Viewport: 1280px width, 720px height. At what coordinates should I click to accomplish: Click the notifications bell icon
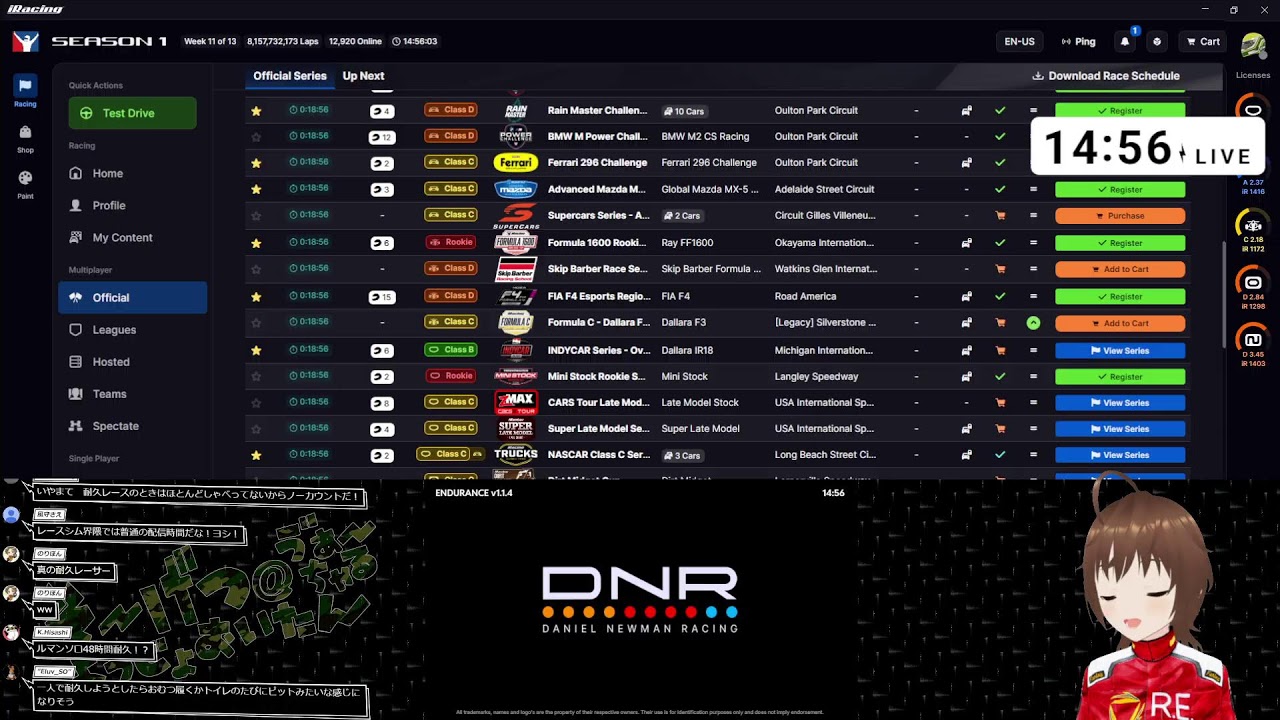pyautogui.click(x=1125, y=42)
